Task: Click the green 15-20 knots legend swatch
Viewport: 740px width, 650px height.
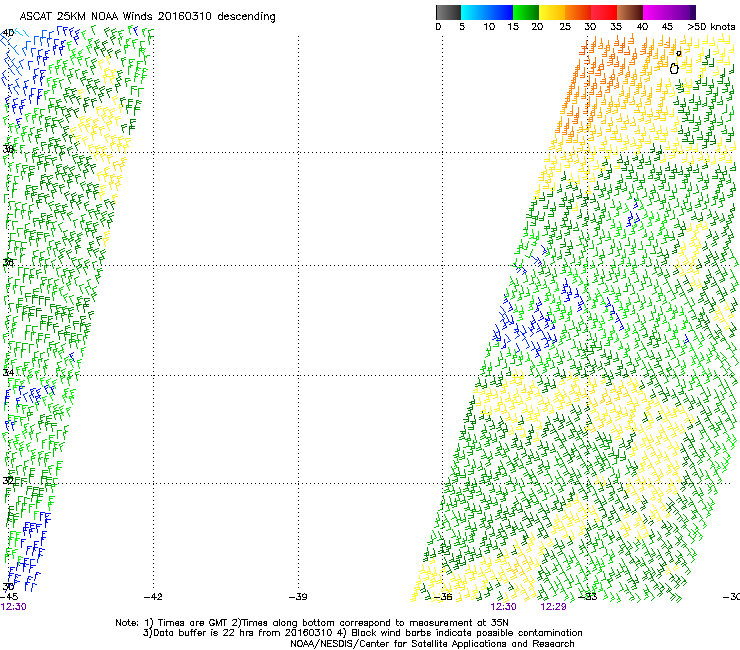Action: [x=526, y=12]
